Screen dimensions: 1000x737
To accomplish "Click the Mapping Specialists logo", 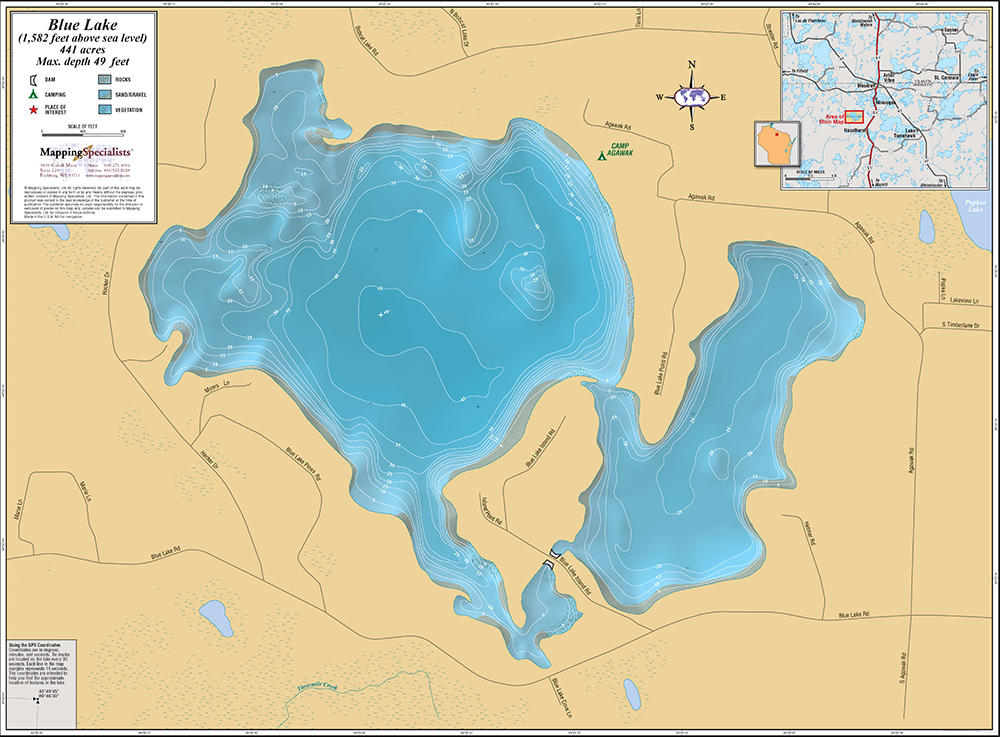I will click(86, 151).
